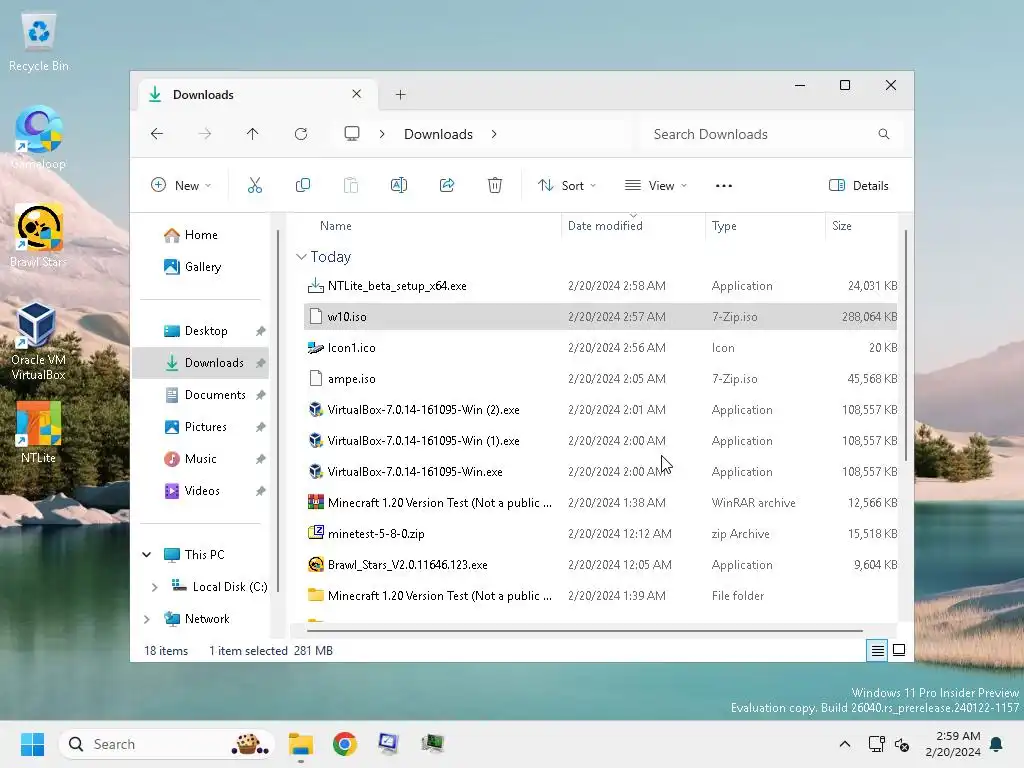Image resolution: width=1024 pixels, height=768 pixels.
Task: Click chevron before Downloads in address bar
Action: (x=382, y=134)
